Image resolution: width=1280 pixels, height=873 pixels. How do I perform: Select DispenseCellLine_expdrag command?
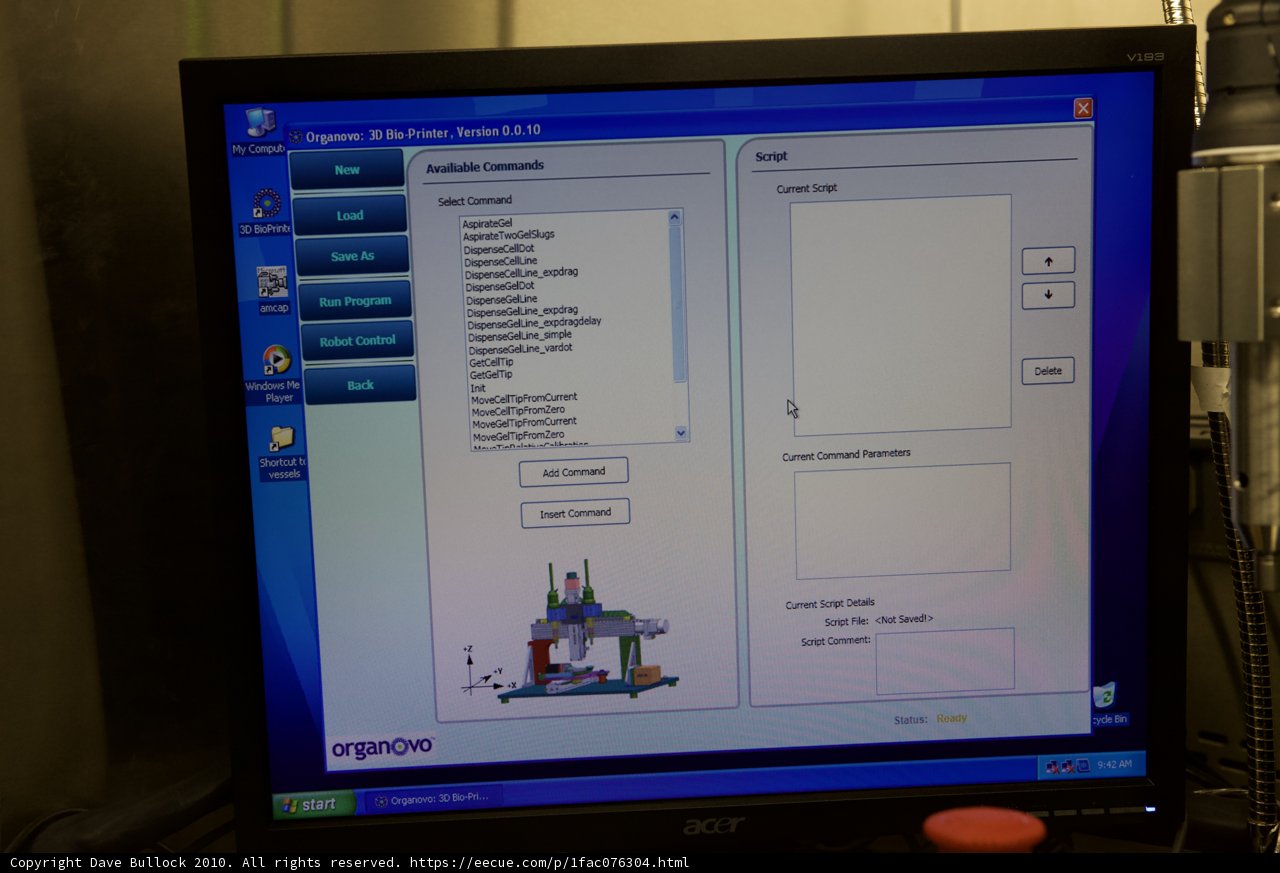click(x=521, y=272)
